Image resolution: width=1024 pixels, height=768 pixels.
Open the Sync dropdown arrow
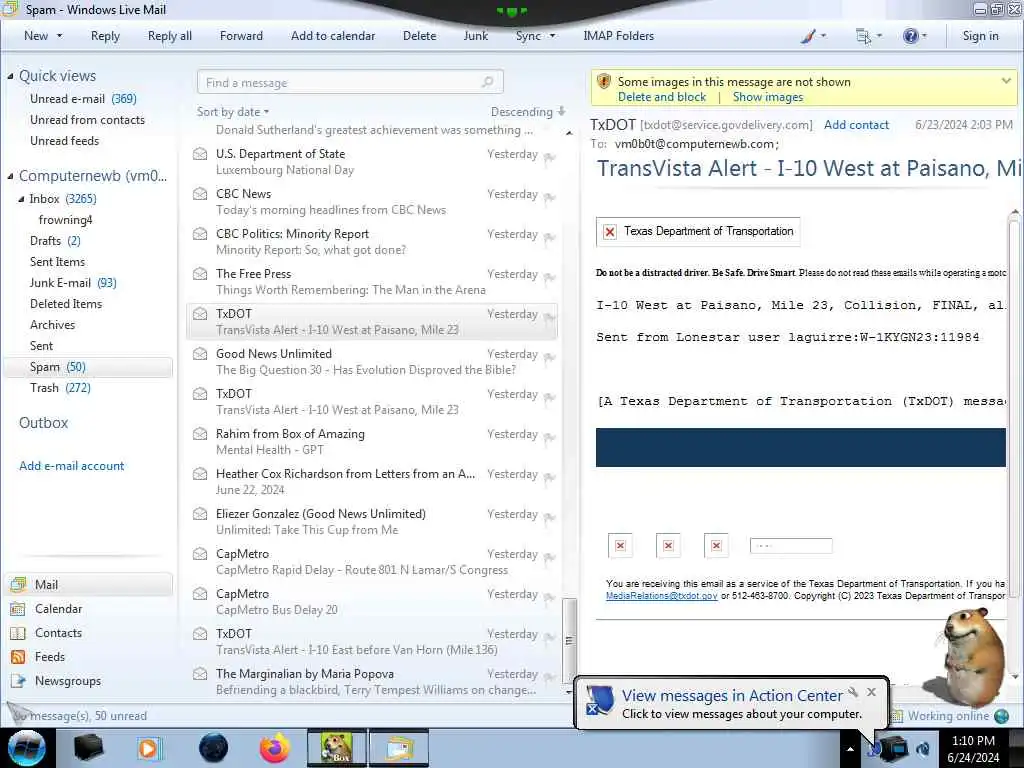tap(552, 36)
